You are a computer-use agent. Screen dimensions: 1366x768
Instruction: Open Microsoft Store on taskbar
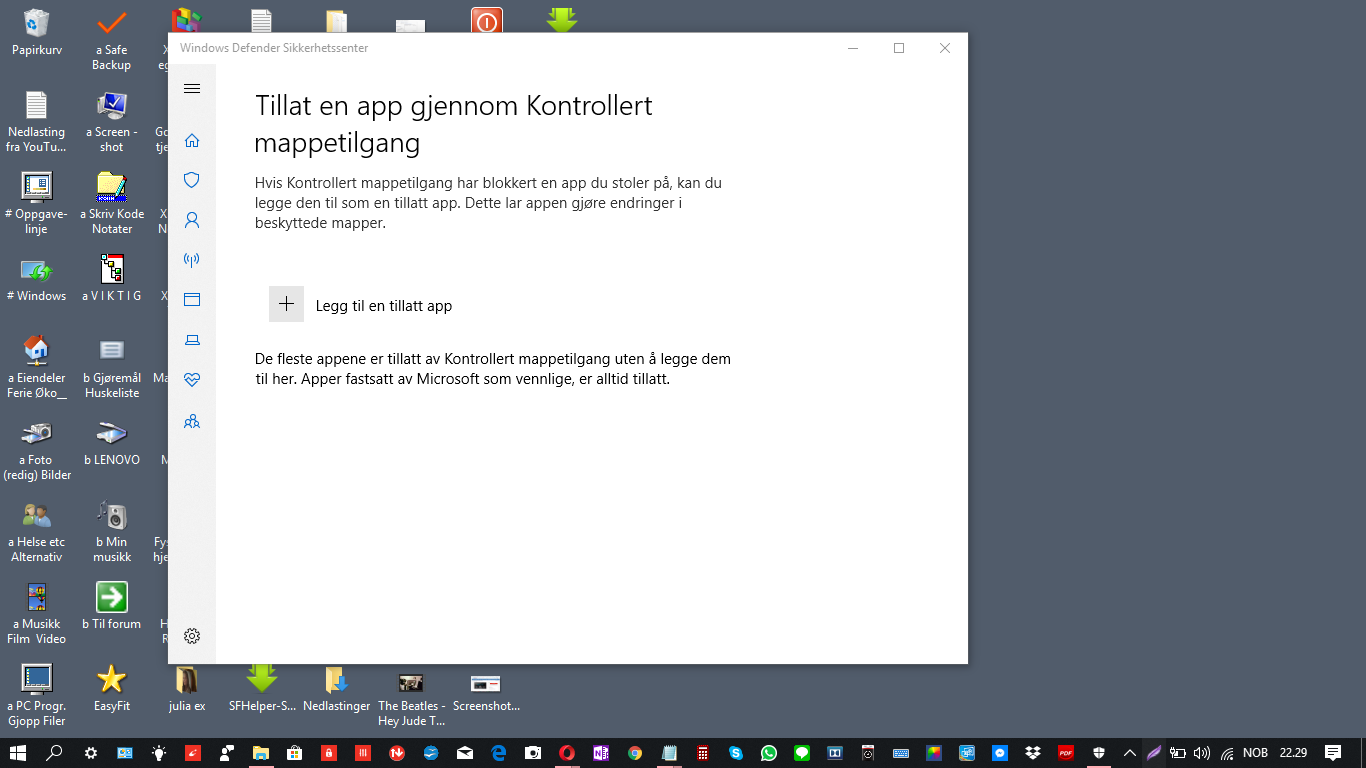[x=295, y=753]
